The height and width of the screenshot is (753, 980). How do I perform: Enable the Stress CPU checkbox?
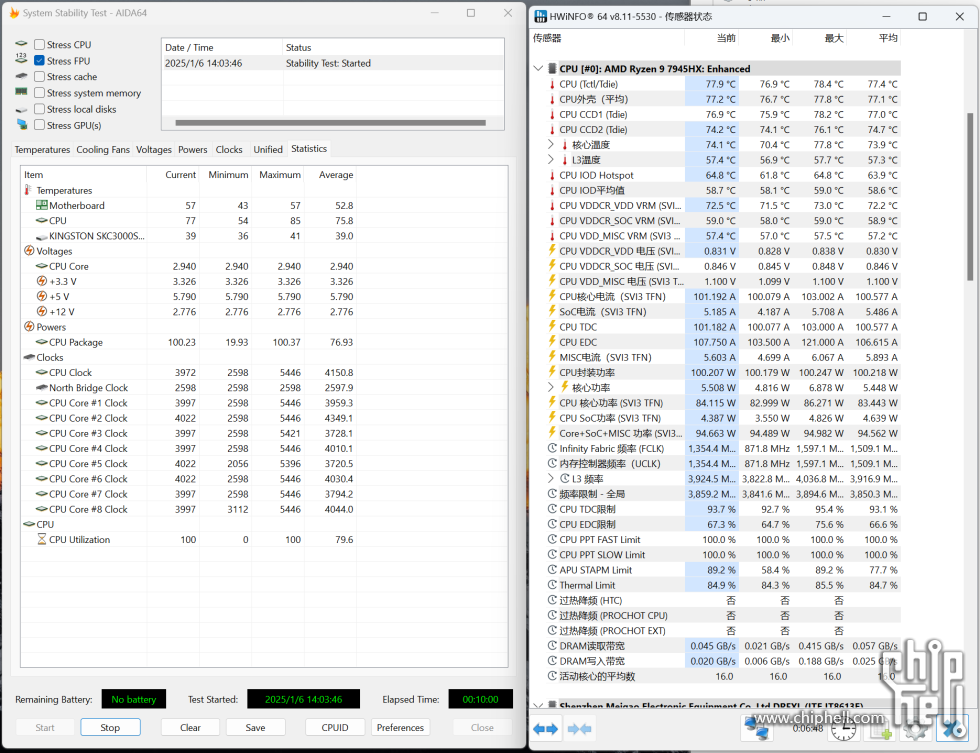[39, 44]
